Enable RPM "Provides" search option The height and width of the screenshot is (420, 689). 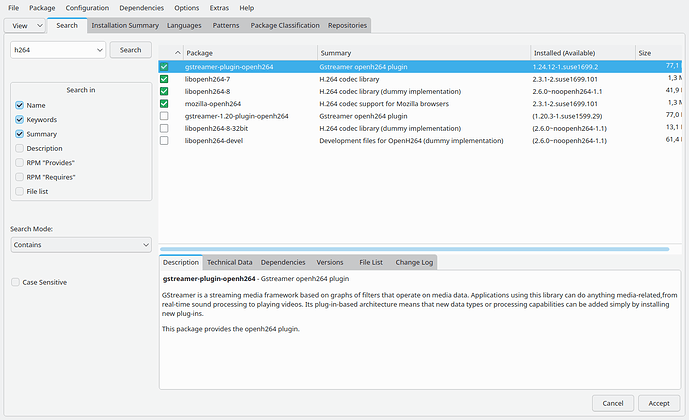(x=19, y=163)
